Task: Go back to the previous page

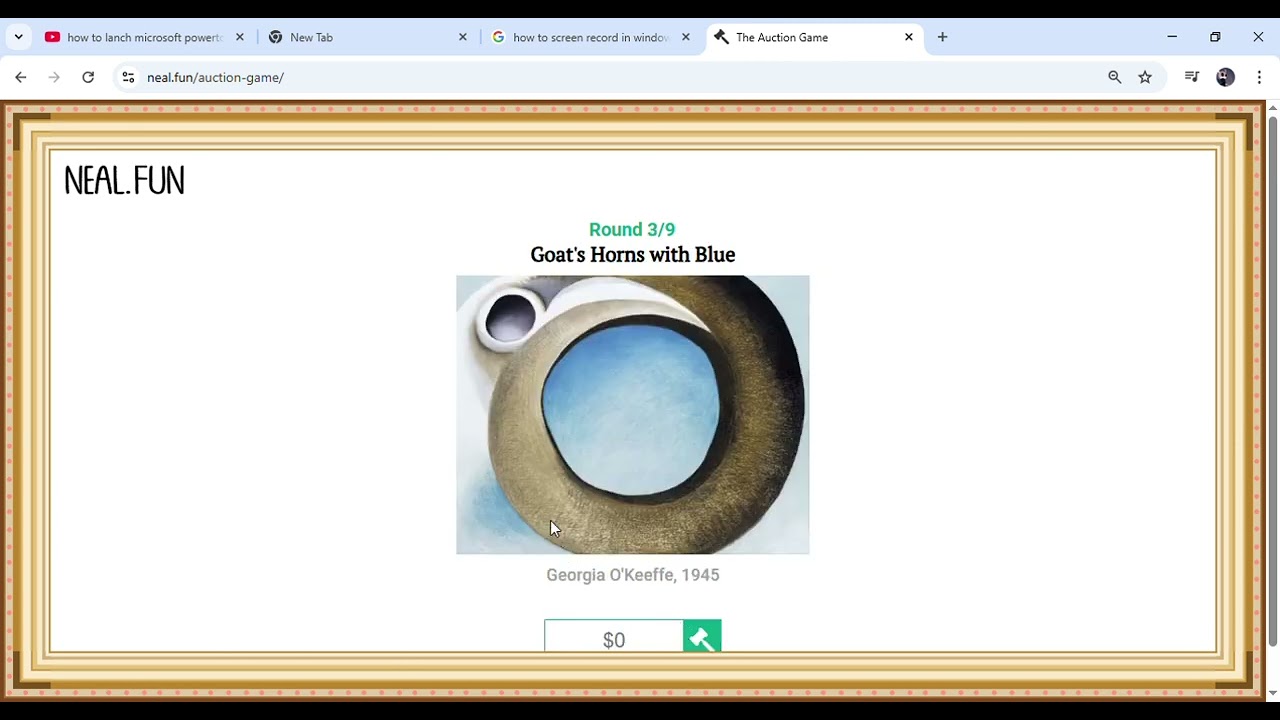Action: [21, 77]
